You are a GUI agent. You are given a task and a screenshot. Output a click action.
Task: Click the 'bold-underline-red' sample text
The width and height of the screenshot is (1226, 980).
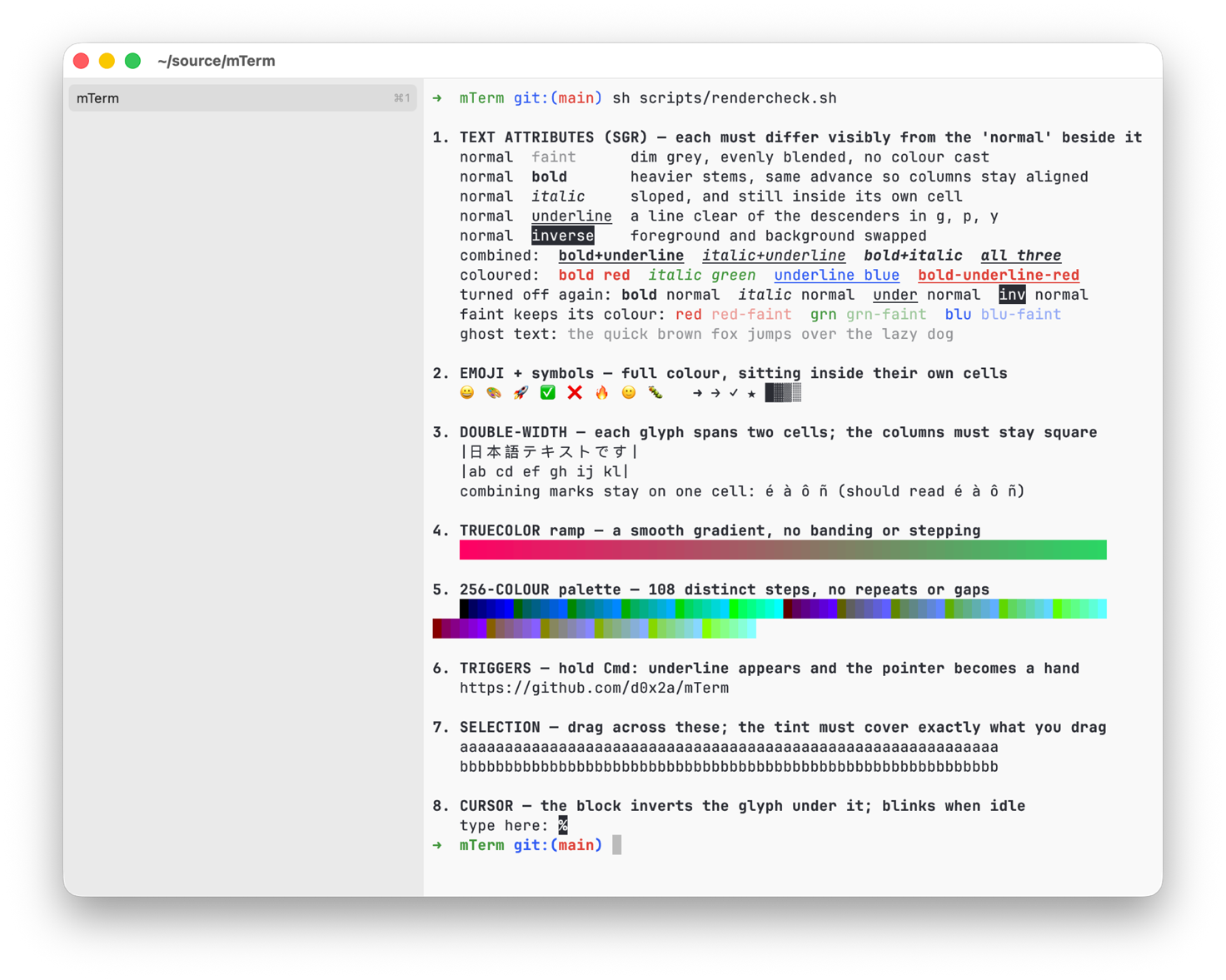tap(999, 275)
